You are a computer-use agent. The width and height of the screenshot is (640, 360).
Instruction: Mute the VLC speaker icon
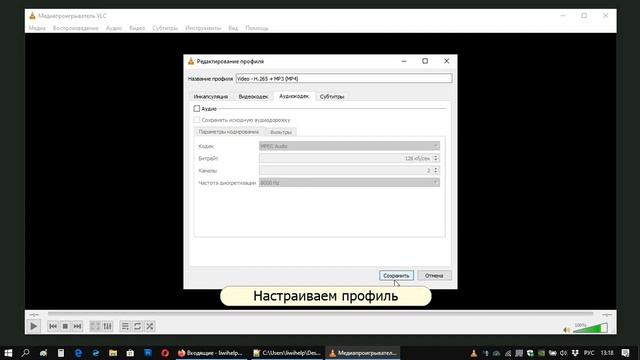(567, 329)
